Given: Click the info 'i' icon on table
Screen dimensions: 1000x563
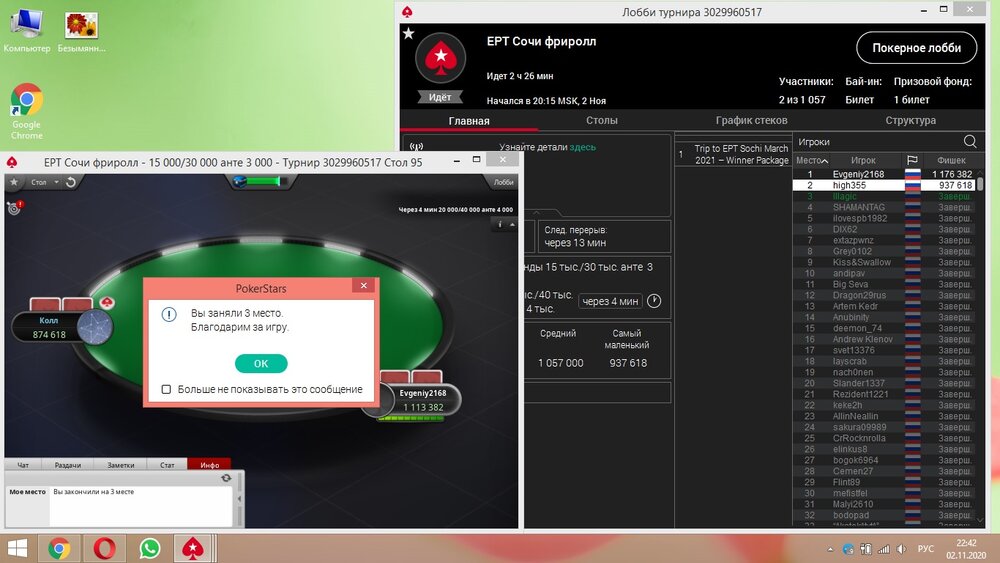Looking at the screenshot, I should pos(499,224).
